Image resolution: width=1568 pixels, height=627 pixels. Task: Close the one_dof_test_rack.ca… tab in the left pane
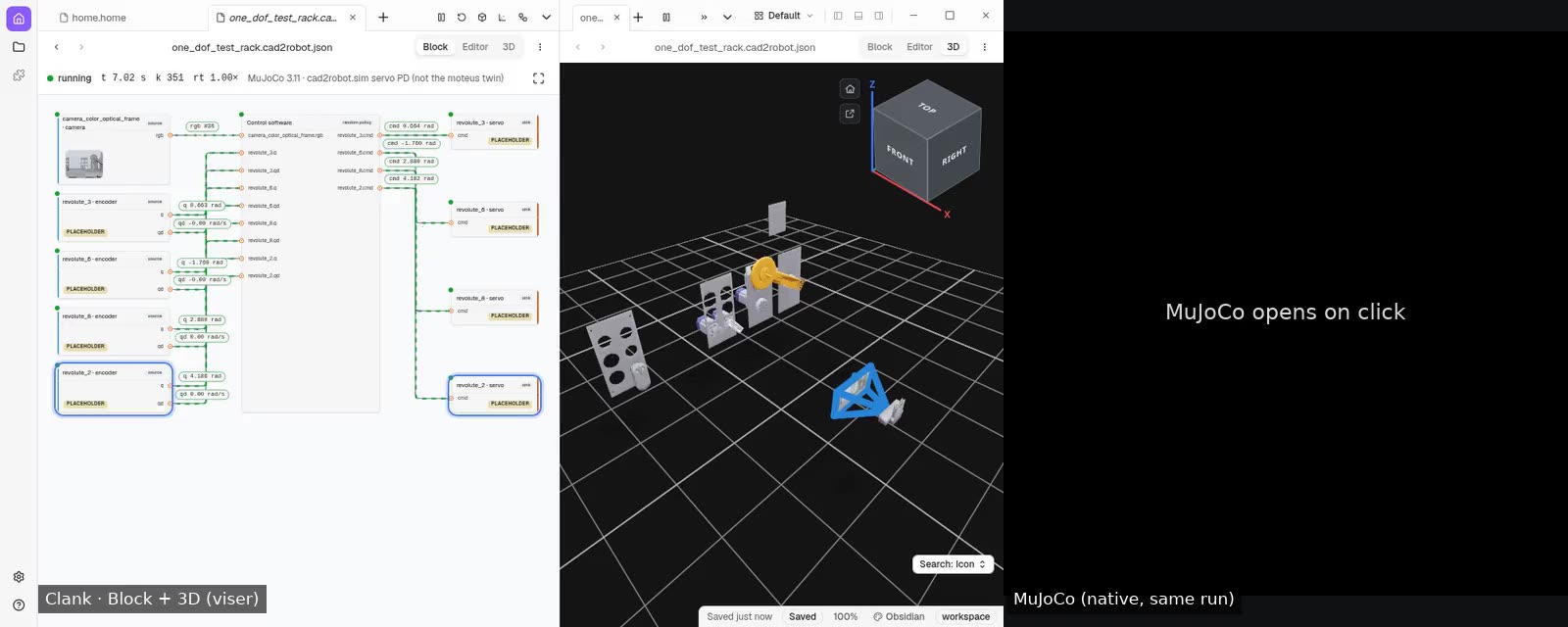(x=353, y=18)
